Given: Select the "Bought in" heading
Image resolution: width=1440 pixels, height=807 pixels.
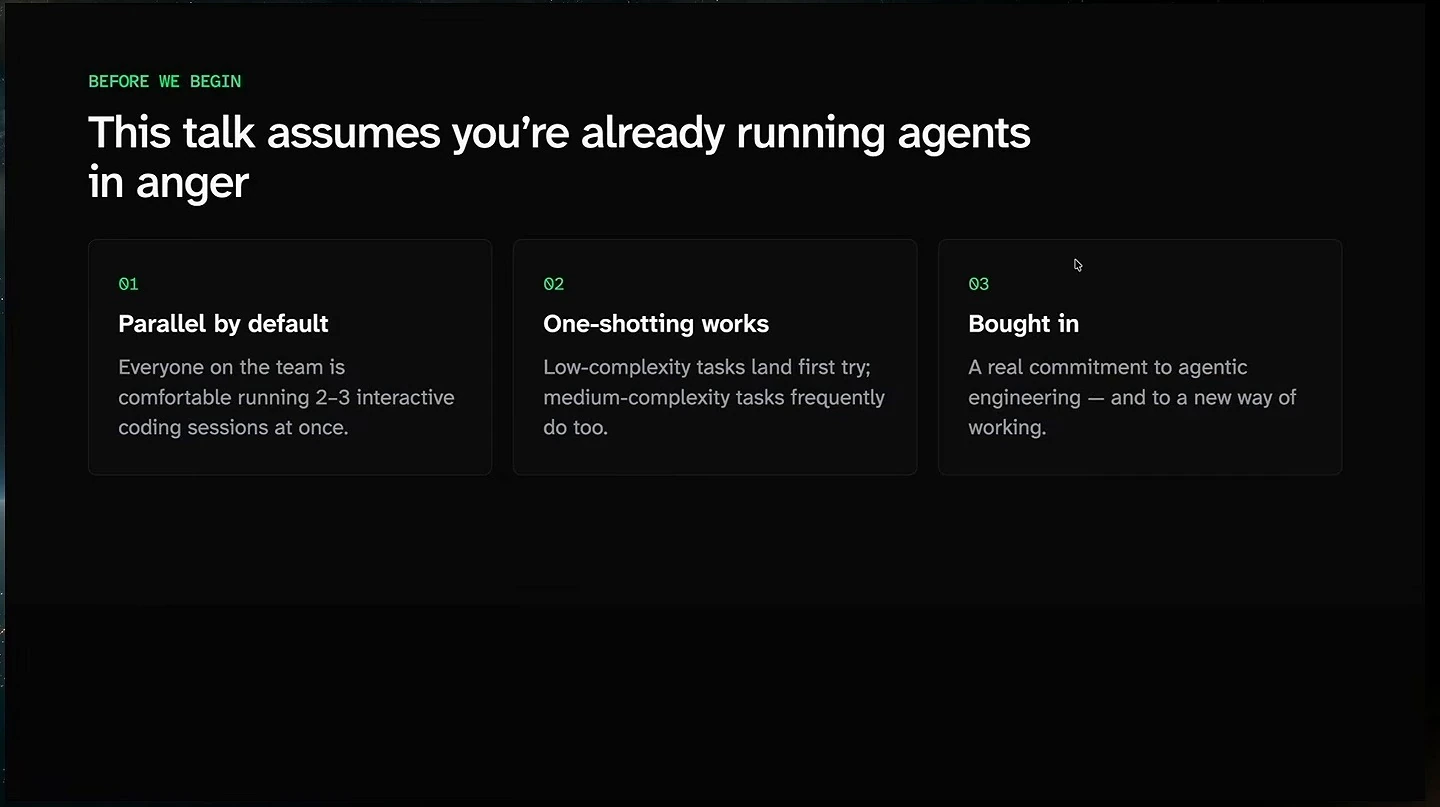Looking at the screenshot, I should tap(1023, 324).
